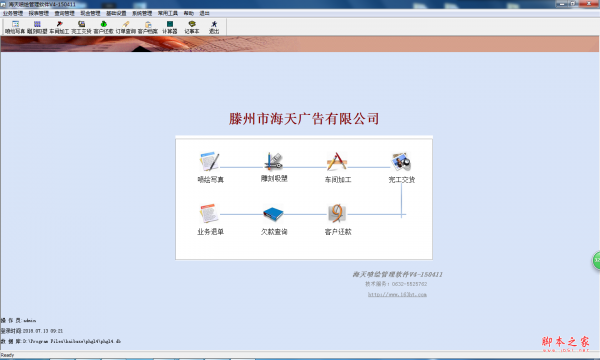600x360 pixels.
Task: Open 业务退单 in the workflow panel
Action: 210,219
